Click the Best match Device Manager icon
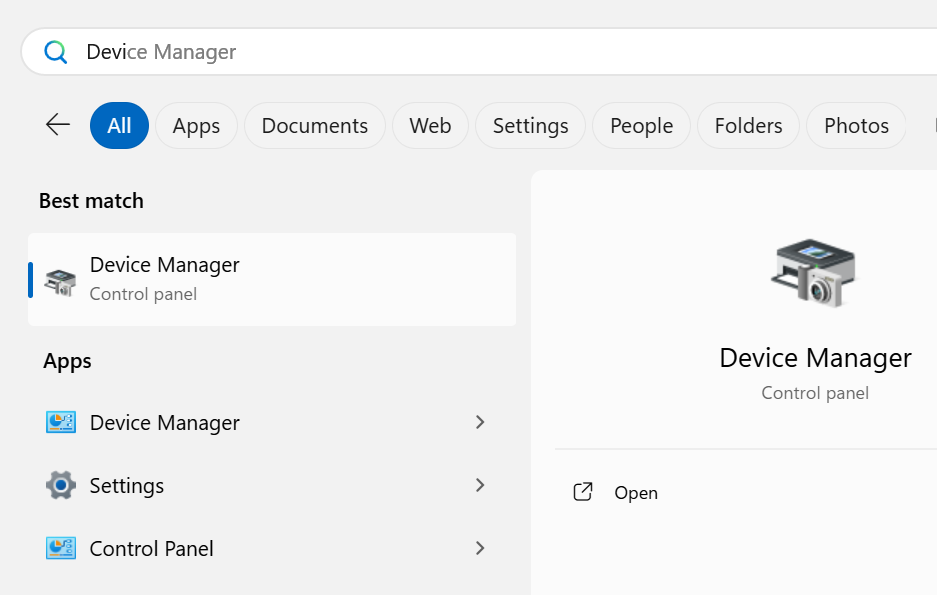Image resolution: width=937 pixels, height=595 pixels. (x=61, y=281)
